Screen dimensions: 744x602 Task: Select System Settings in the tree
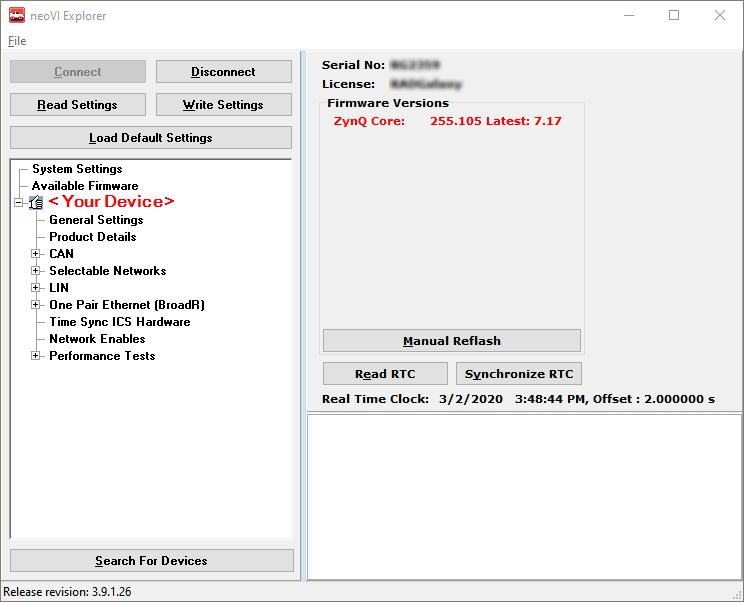(77, 169)
